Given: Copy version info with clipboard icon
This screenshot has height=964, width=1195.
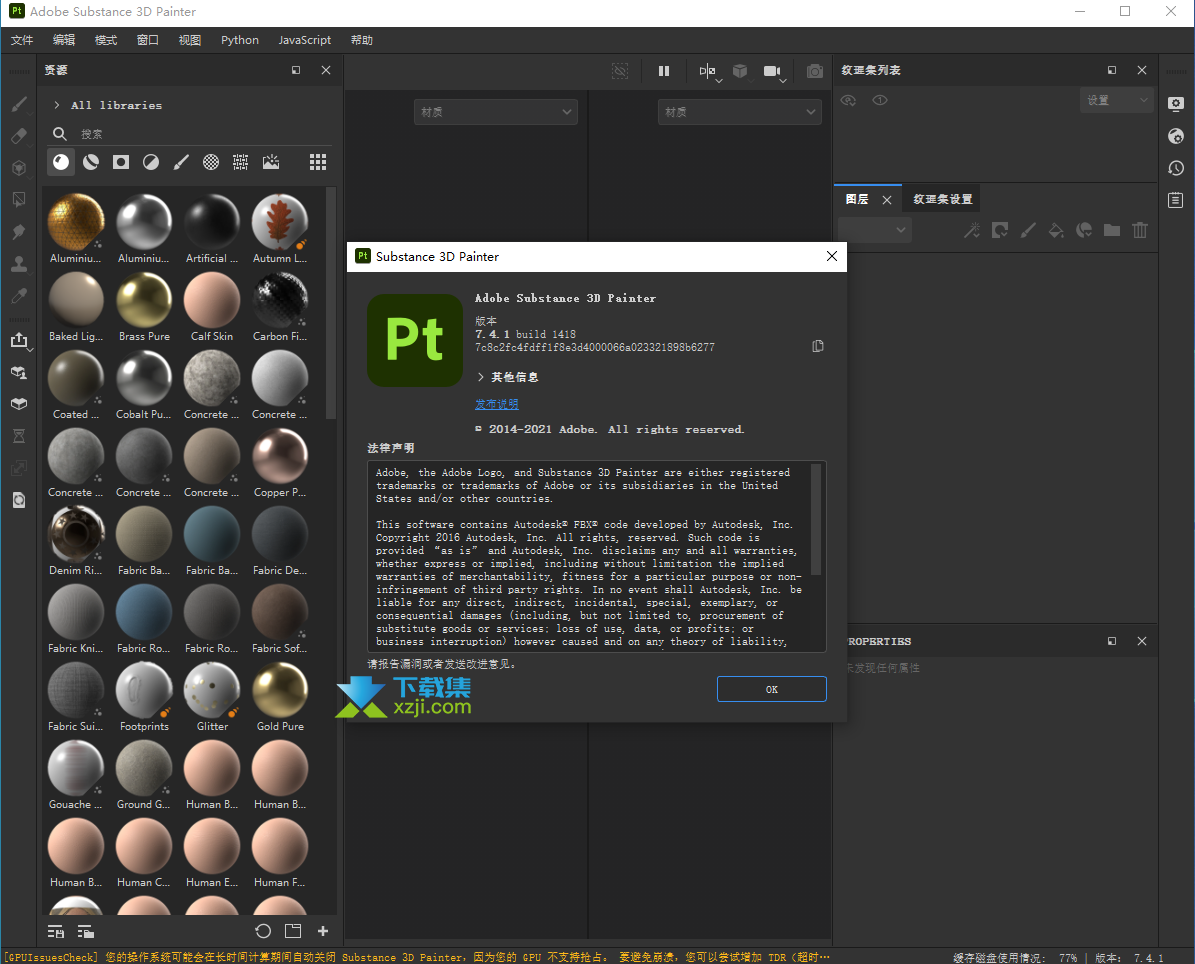Looking at the screenshot, I should (x=818, y=346).
